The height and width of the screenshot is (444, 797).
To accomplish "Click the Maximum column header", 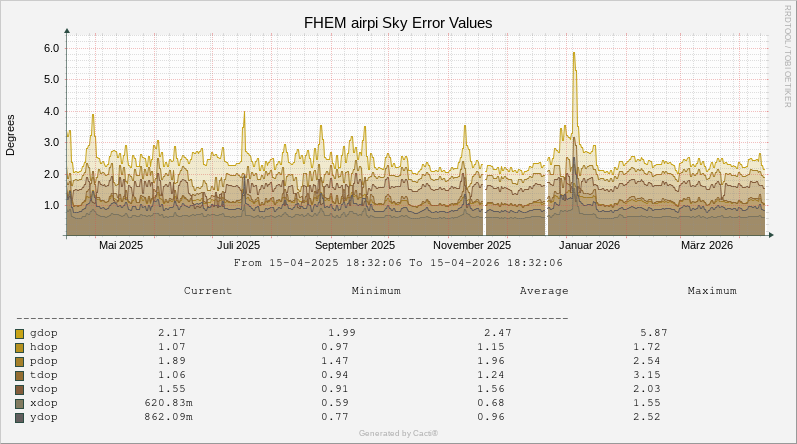I will coord(712,291).
